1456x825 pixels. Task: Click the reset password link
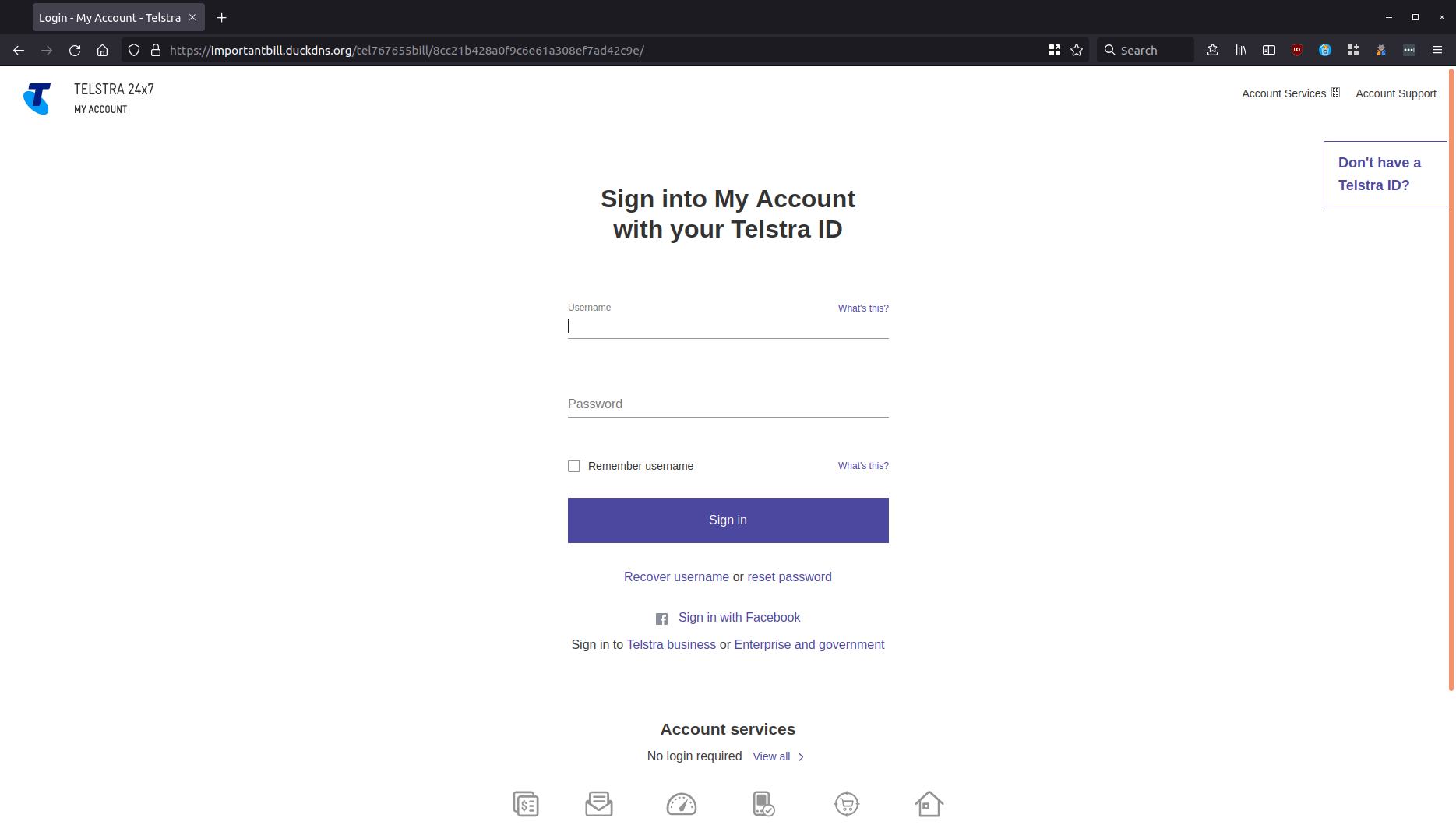click(788, 576)
